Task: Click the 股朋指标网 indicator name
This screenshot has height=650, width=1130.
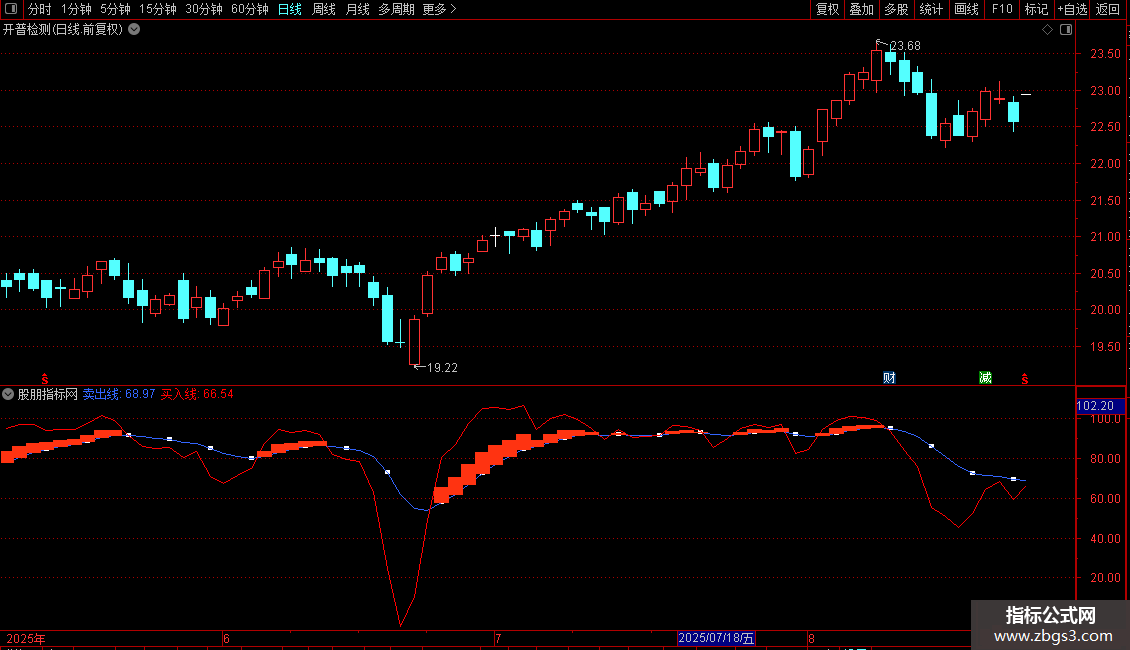Action: 48,394
